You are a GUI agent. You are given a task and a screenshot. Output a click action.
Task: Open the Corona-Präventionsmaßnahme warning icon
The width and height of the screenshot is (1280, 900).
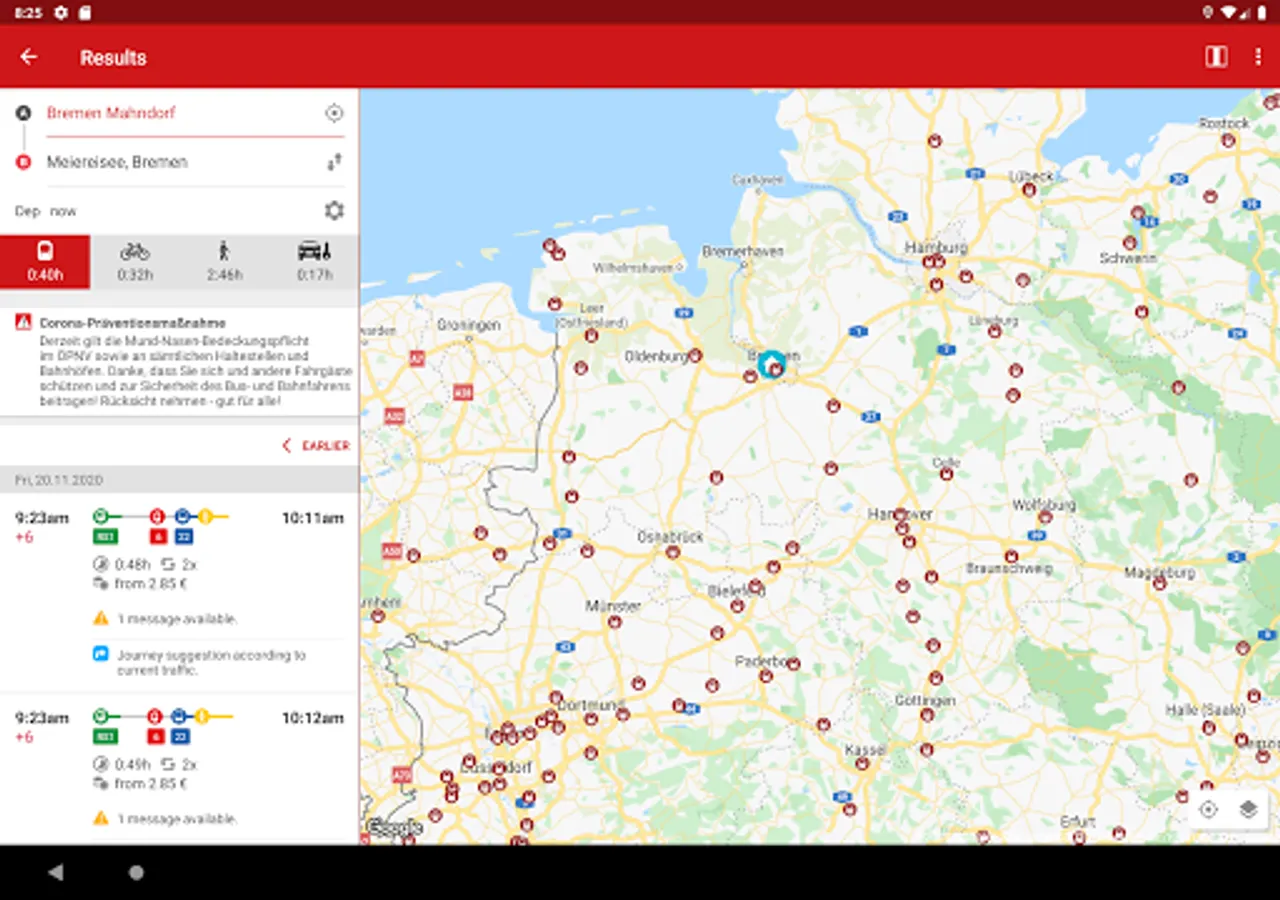coord(23,322)
